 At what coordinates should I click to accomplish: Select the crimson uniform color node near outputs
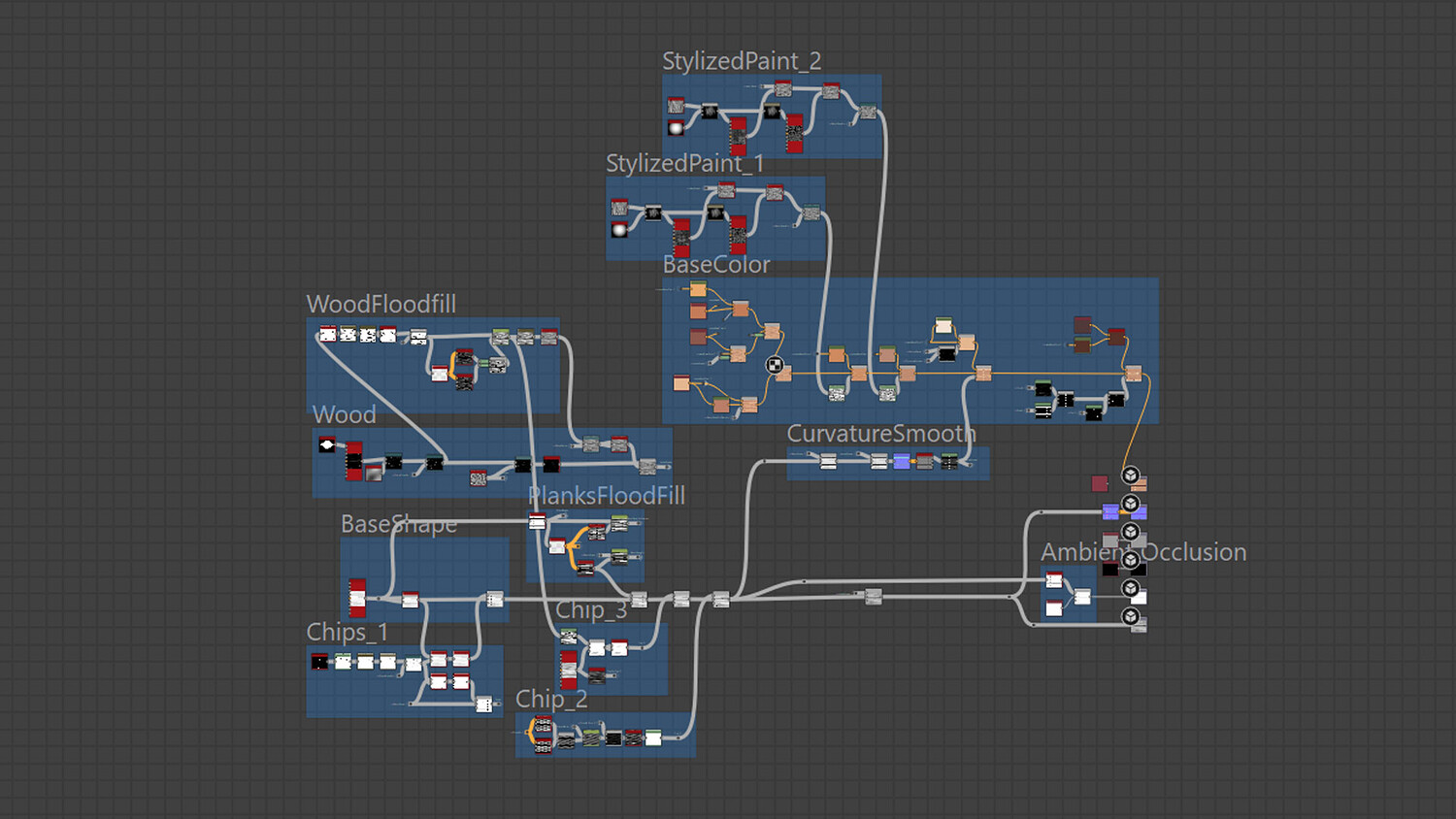coord(1100,483)
